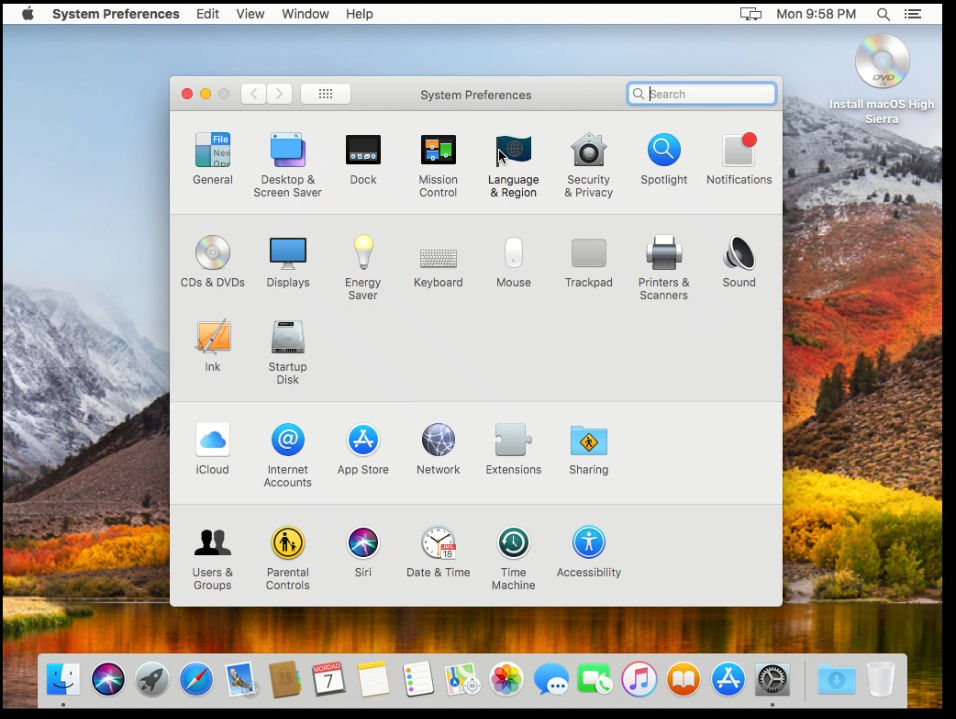Screen dimensions: 956x719
Task: Open Ink preferences pane
Action: click(212, 345)
